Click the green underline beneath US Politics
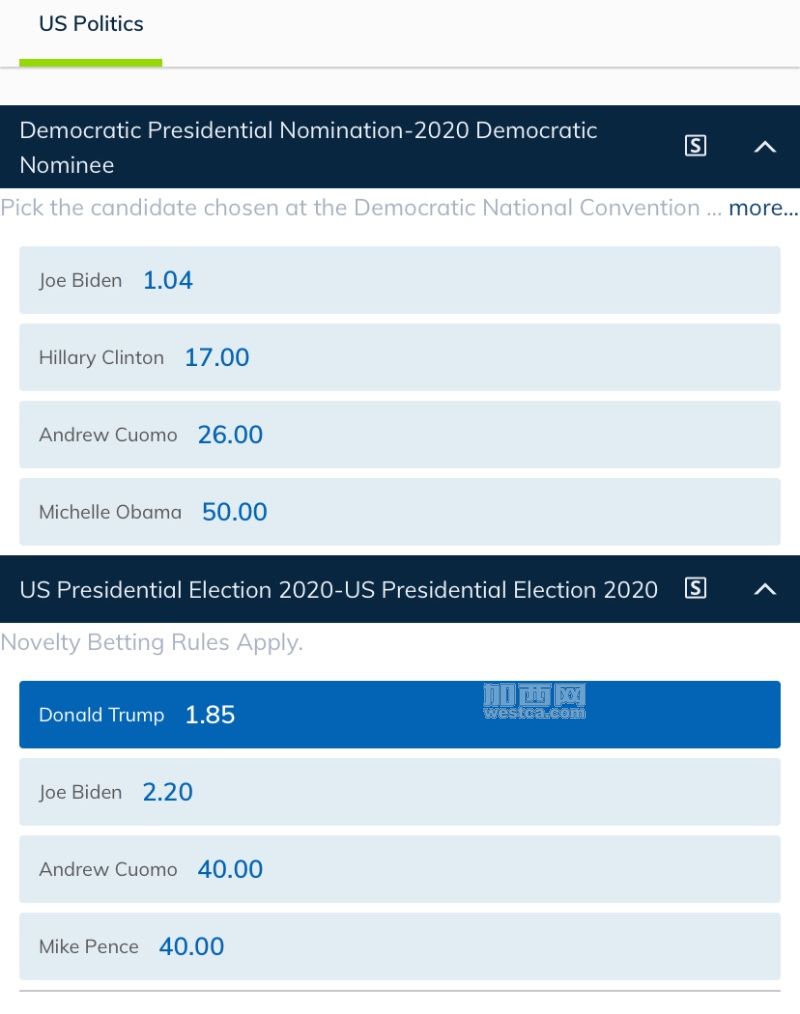Image resolution: width=800 pixels, height=1014 pixels. click(x=91, y=62)
